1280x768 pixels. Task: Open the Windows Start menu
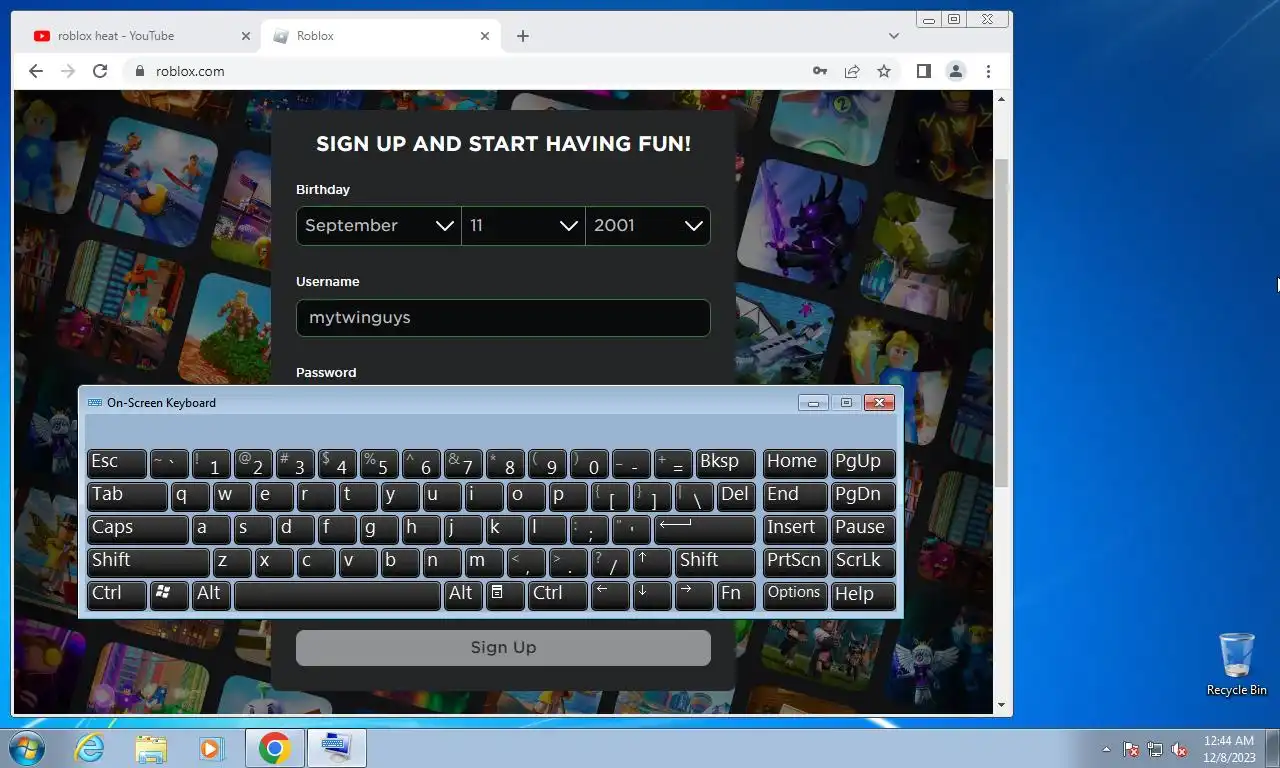[x=26, y=748]
